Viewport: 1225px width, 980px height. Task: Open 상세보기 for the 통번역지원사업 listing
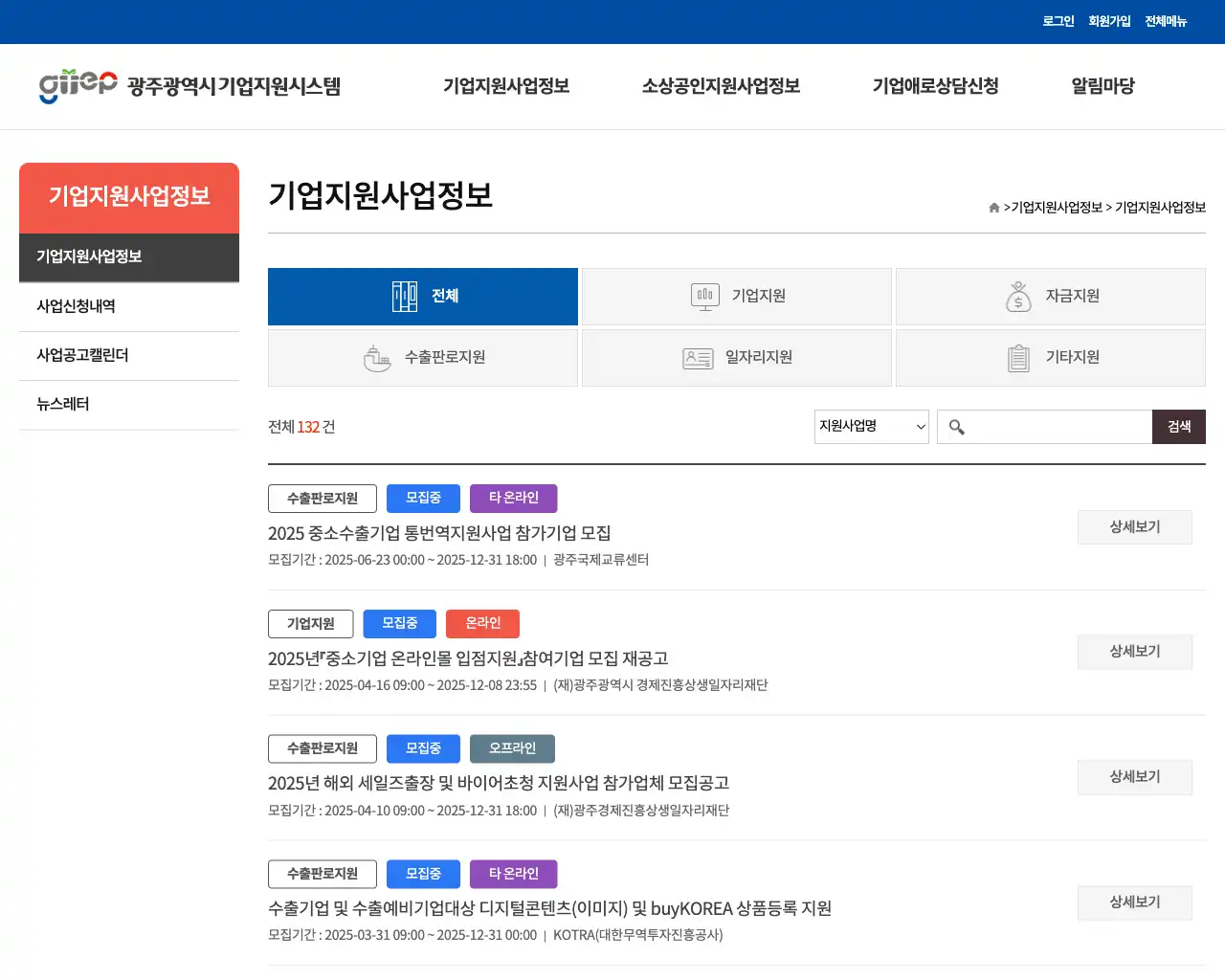pos(1134,526)
